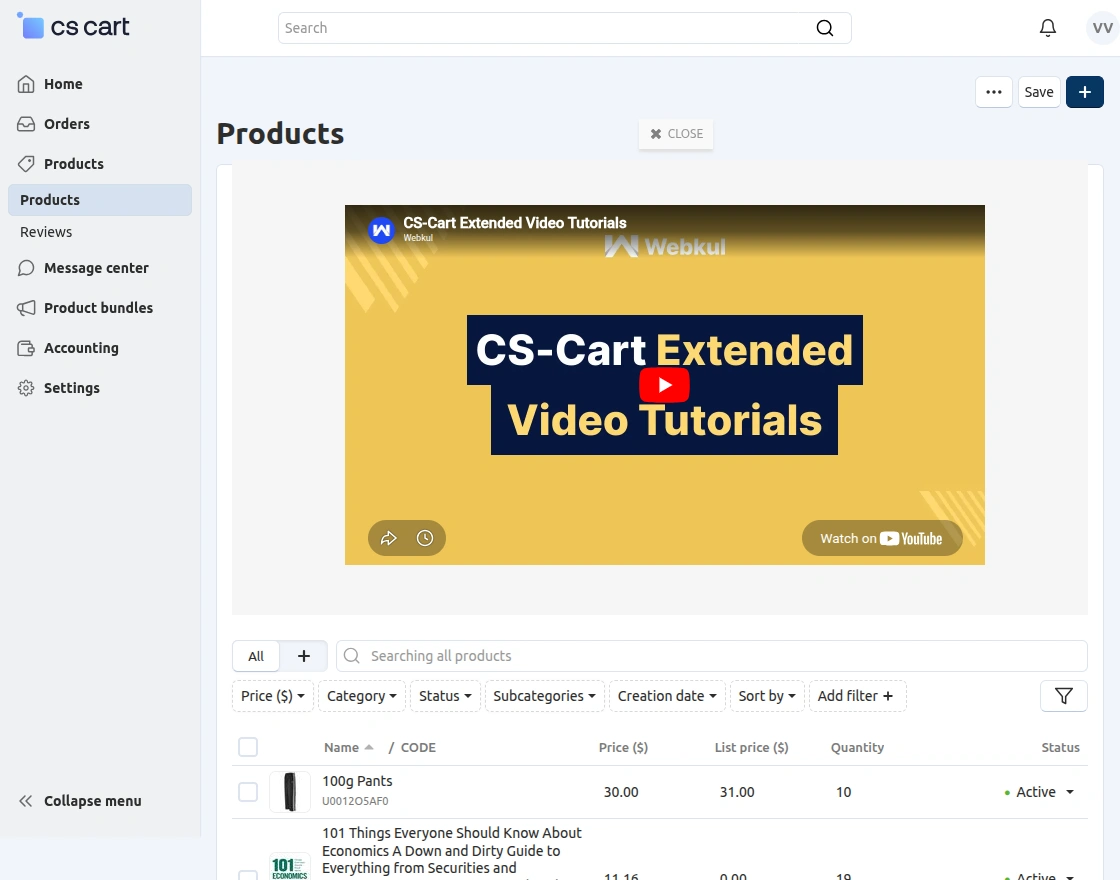Open the 100g Pants product link
1120x880 pixels.
click(357, 781)
